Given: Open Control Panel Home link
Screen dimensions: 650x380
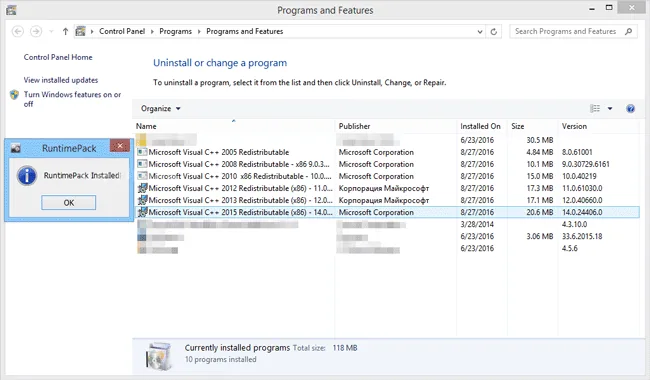Looking at the screenshot, I should click(58, 57).
